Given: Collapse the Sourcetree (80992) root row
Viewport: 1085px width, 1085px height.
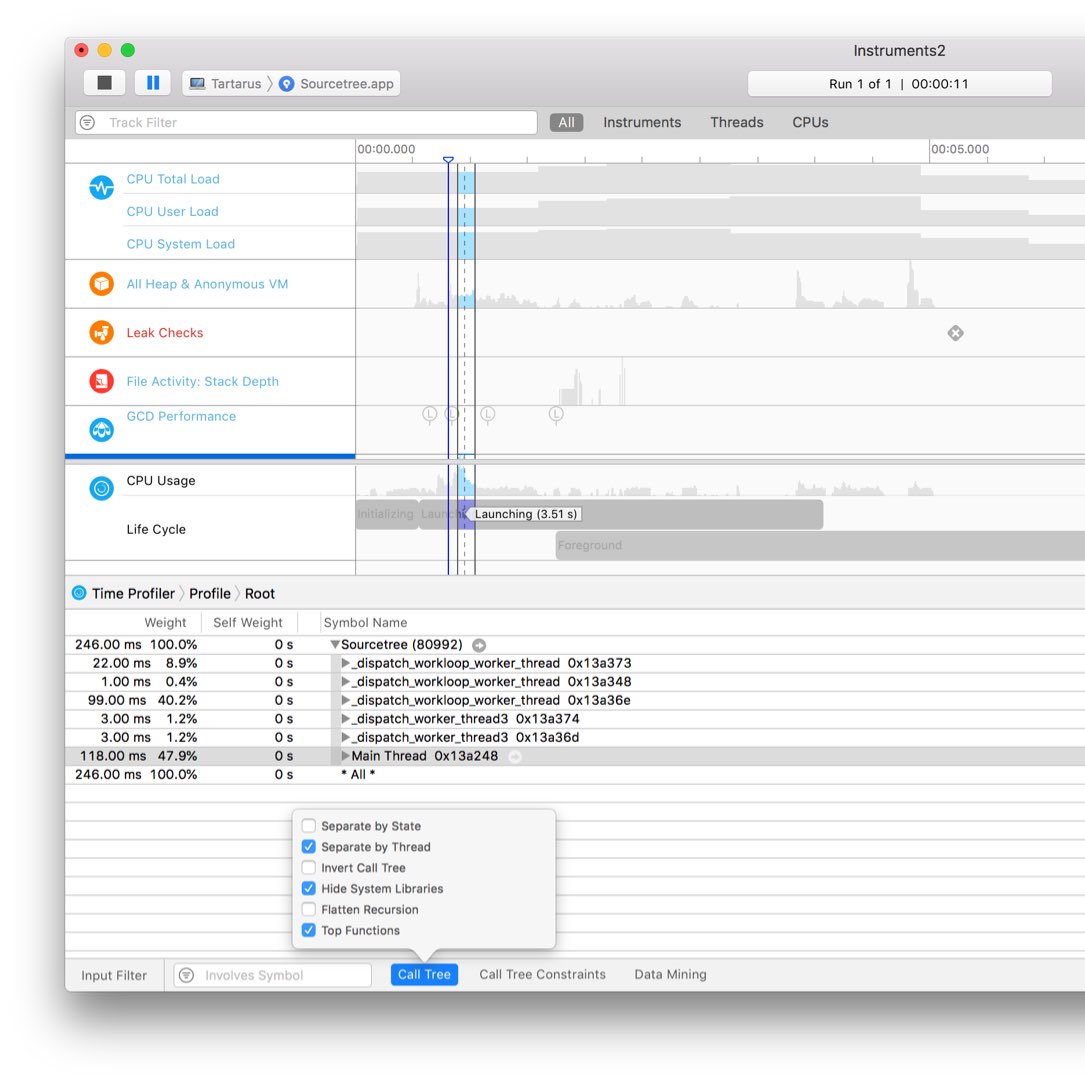Looking at the screenshot, I should click(x=335, y=644).
